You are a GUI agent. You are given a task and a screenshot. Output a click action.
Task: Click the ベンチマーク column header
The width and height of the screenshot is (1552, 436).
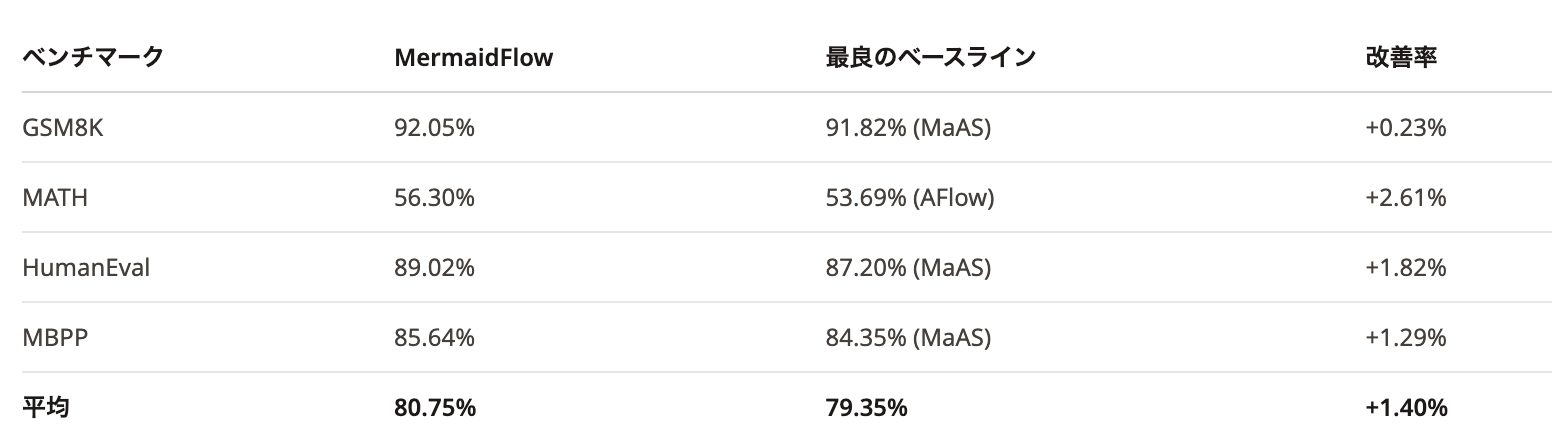(92, 57)
